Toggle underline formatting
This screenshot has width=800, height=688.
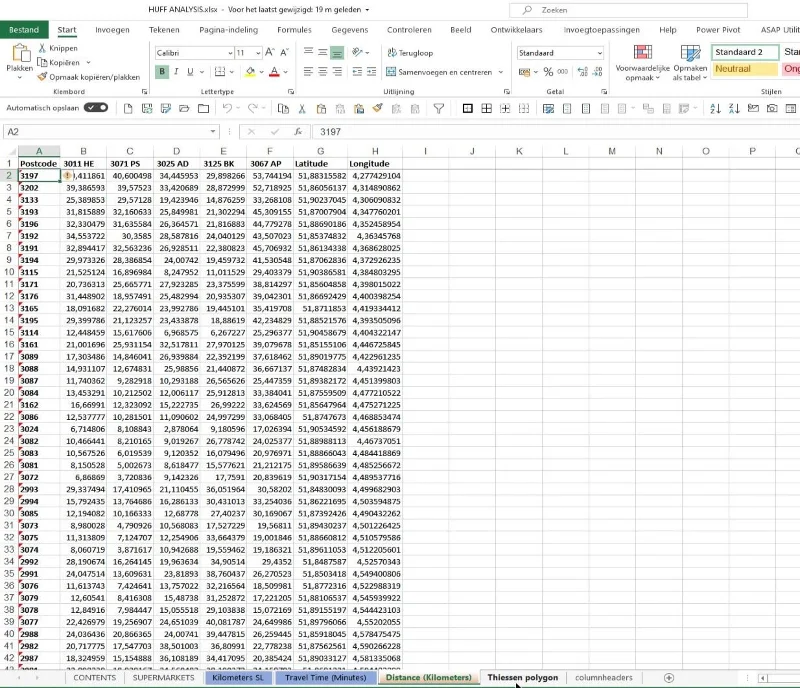tap(190, 71)
